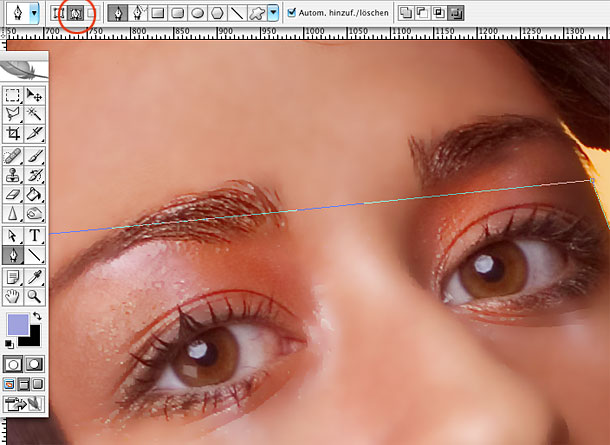
Task: Select the Type tool
Action: click(x=35, y=236)
